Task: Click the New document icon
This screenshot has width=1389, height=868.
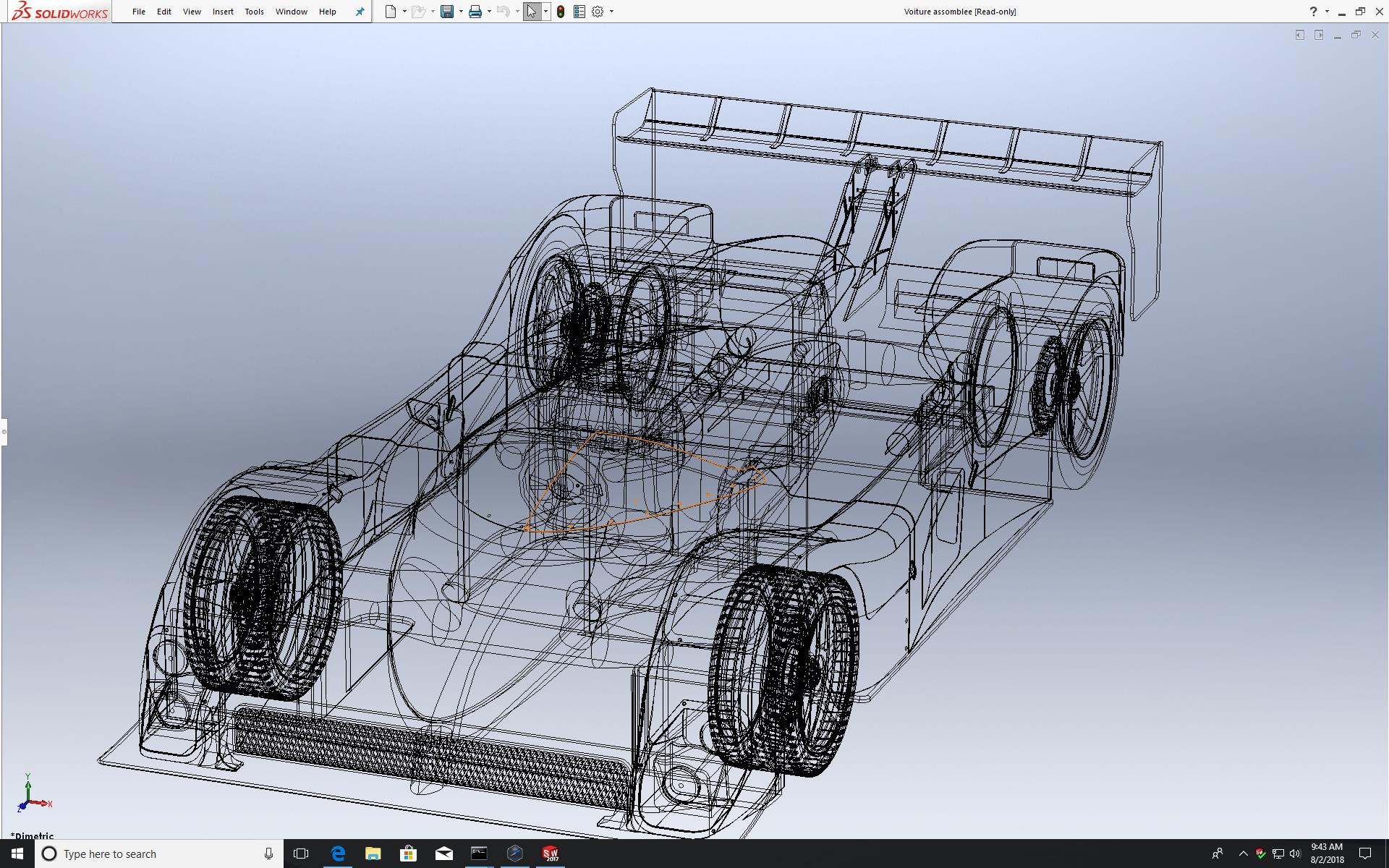Action: (x=391, y=12)
